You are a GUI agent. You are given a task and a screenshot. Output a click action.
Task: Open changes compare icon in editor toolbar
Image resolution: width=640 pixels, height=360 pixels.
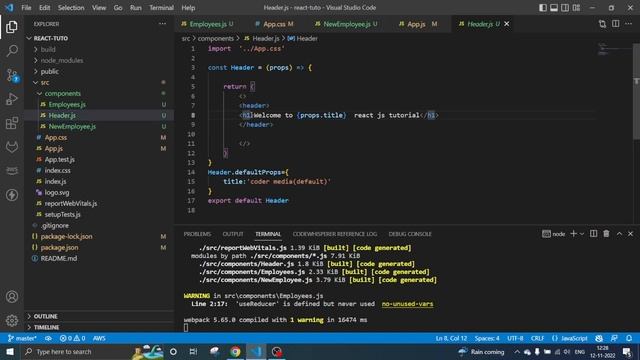[602, 24]
